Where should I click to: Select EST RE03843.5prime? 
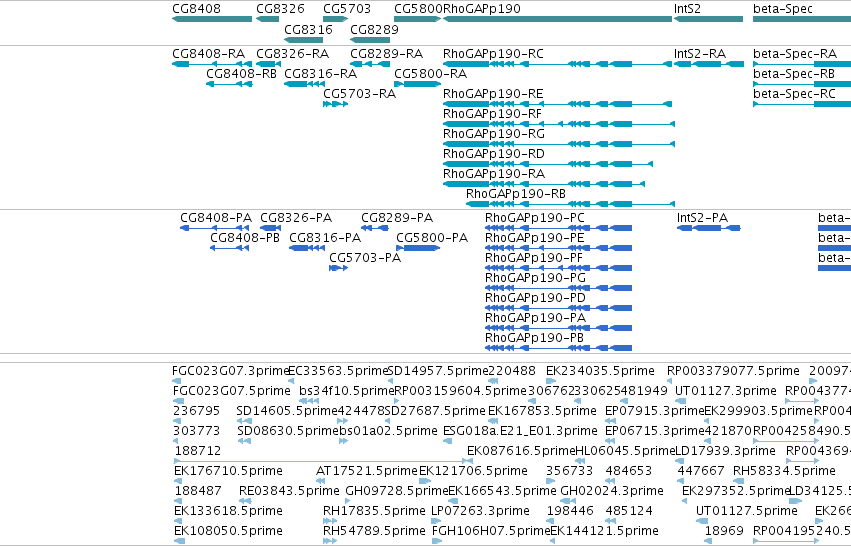246,502
